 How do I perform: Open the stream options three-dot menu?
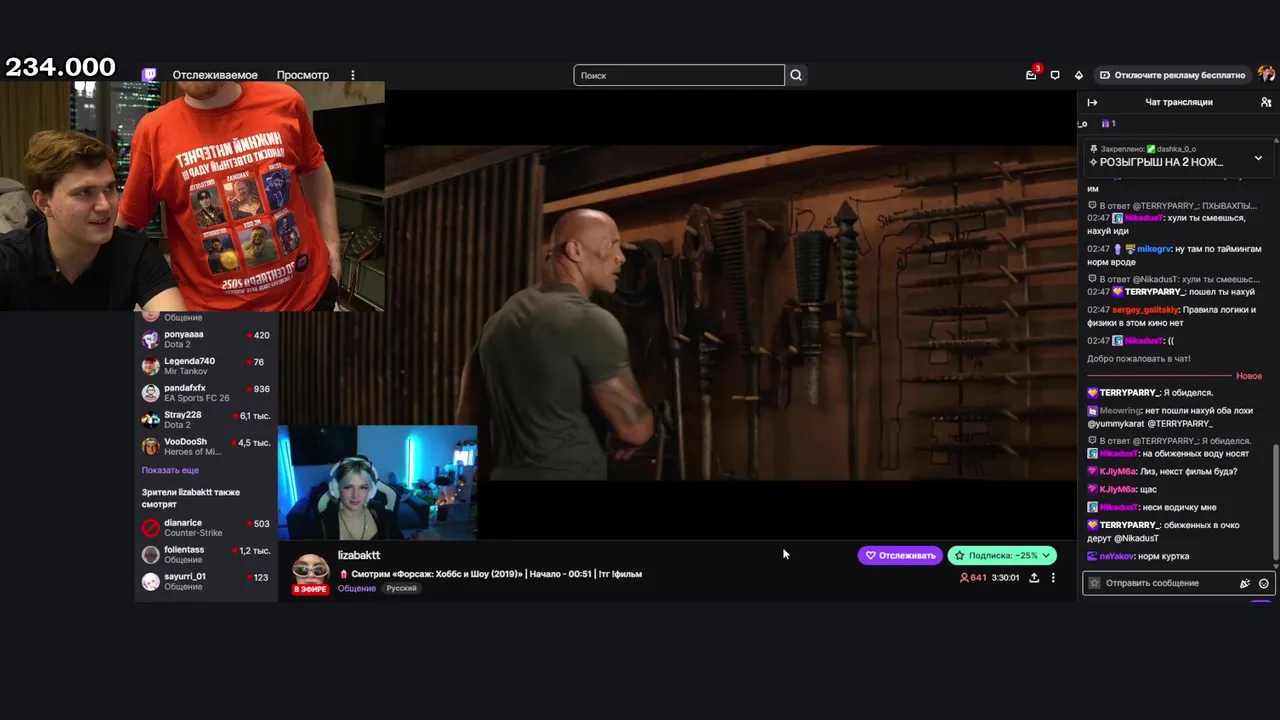(x=1053, y=578)
